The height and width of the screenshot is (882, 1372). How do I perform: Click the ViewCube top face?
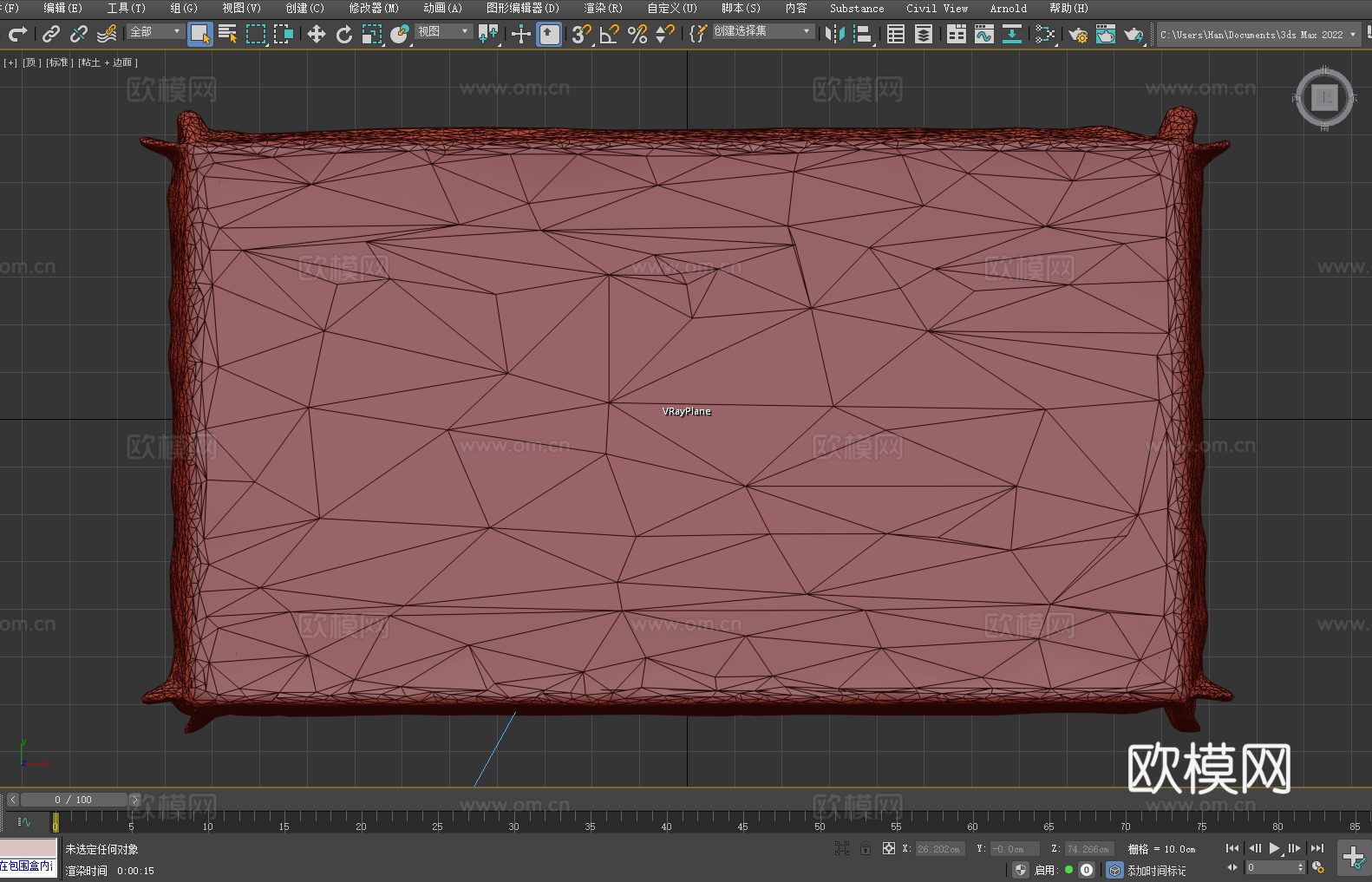[x=1324, y=98]
